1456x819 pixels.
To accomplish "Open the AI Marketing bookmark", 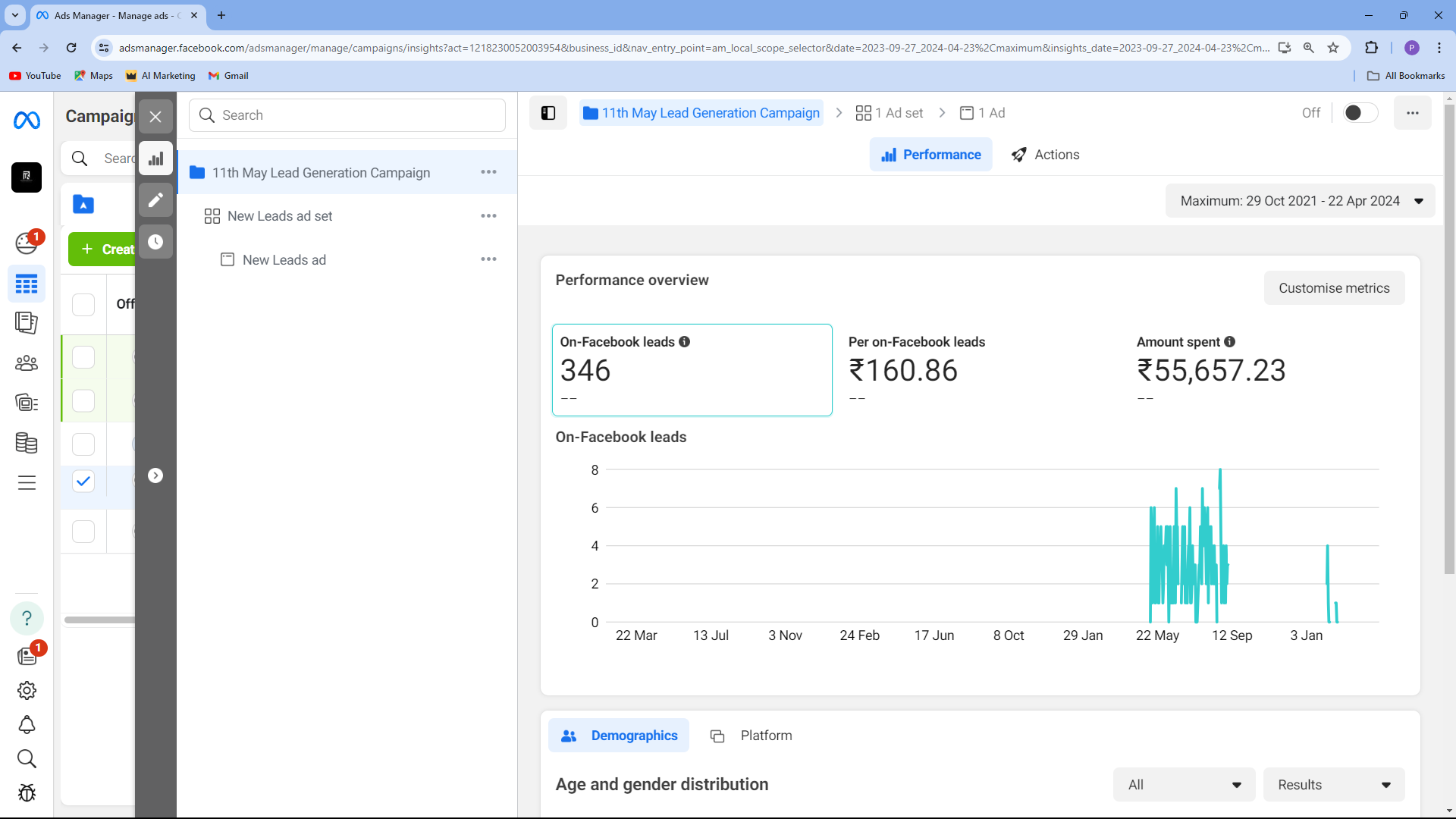I will click(x=161, y=76).
